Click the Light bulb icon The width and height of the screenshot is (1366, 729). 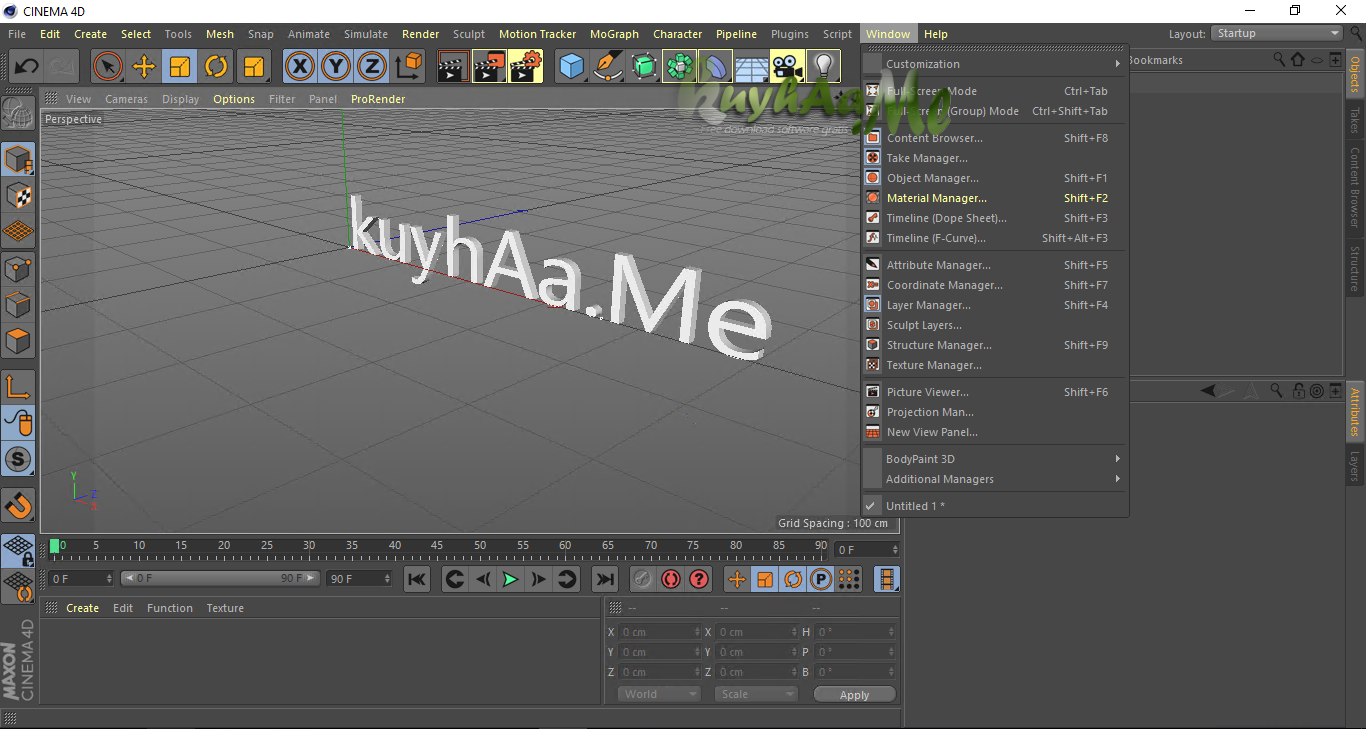tap(823, 67)
